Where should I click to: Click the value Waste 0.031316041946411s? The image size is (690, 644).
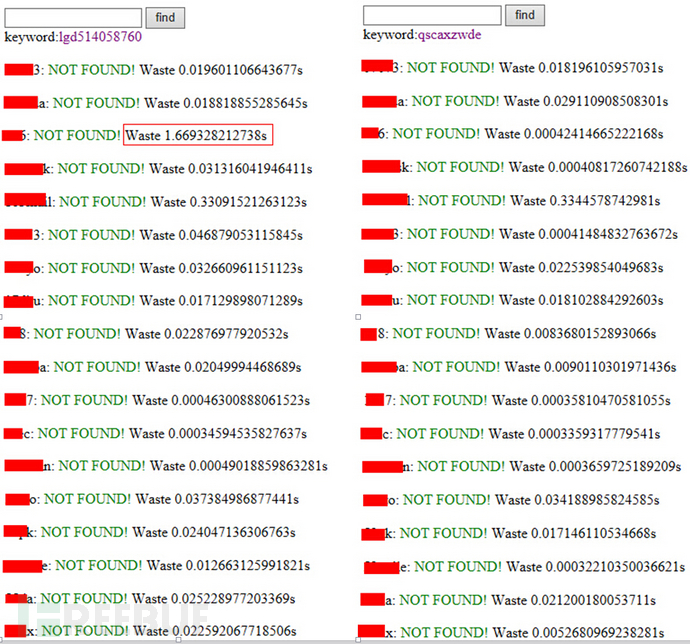[x=231, y=169]
